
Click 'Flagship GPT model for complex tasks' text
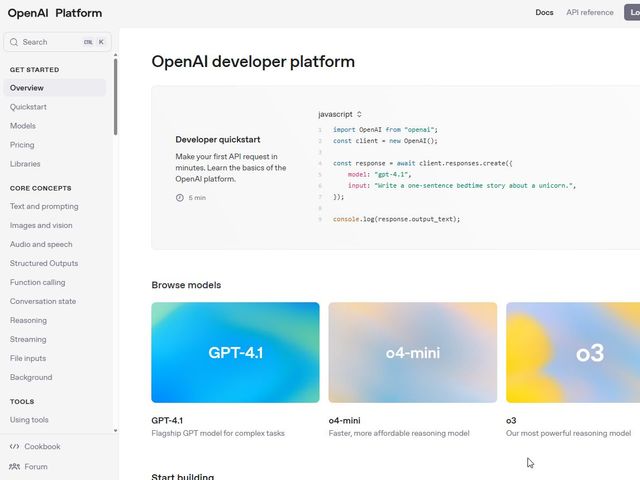click(218, 433)
